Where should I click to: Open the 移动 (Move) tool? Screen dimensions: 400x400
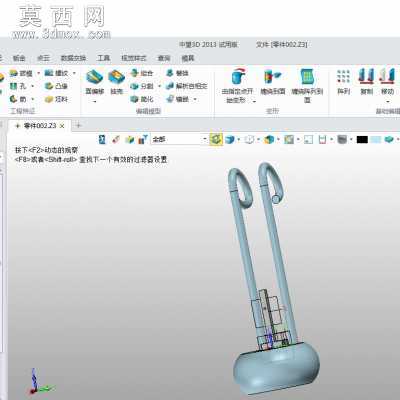(x=387, y=82)
